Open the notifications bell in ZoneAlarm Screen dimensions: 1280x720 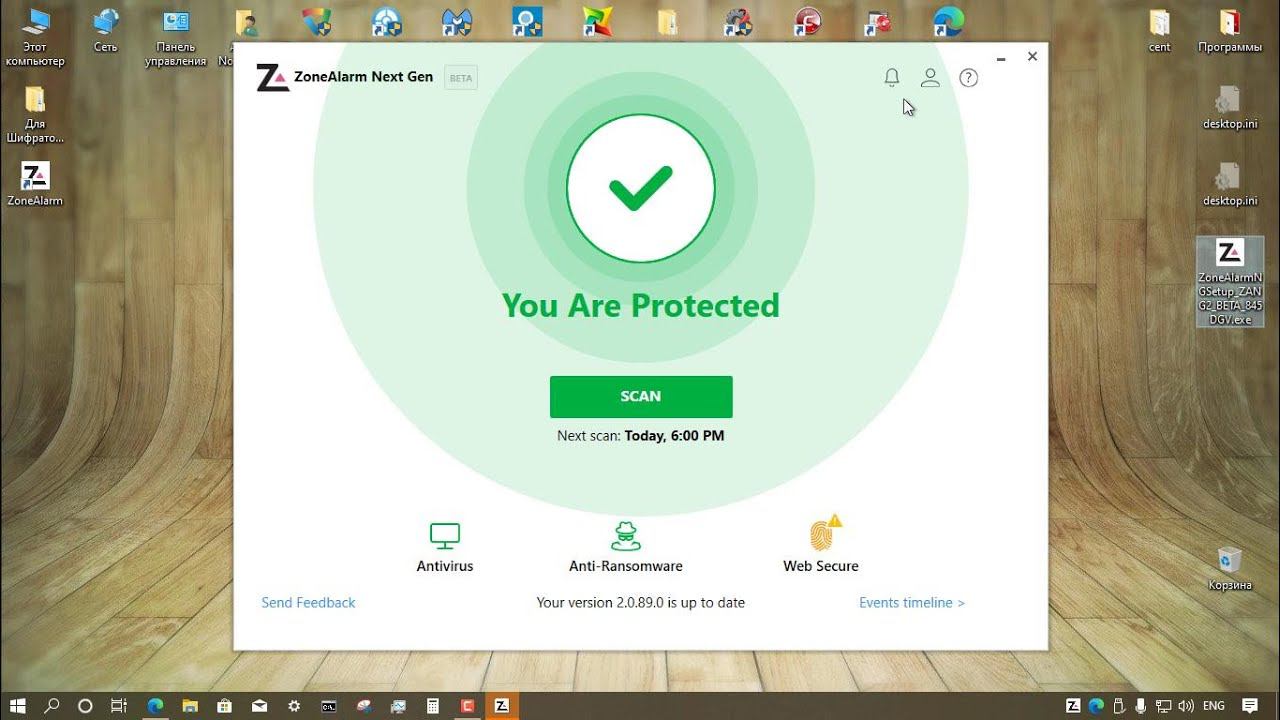892,77
